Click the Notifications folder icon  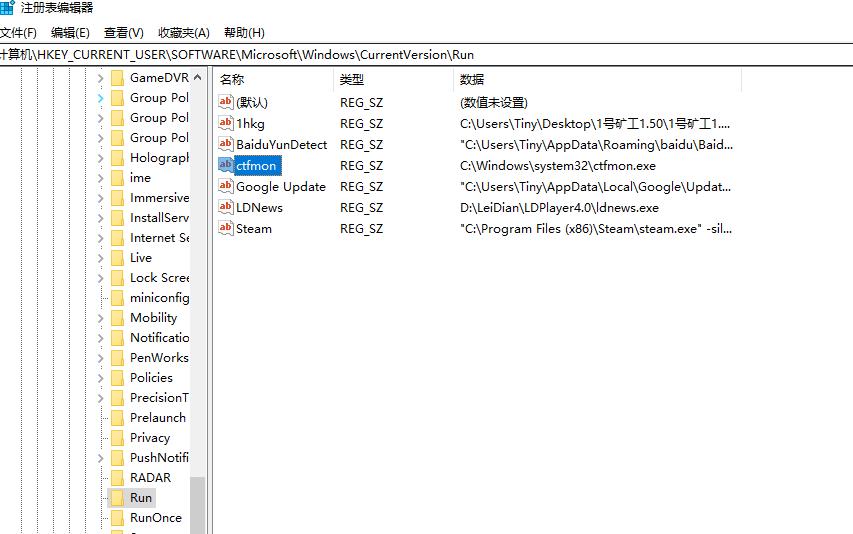click(x=117, y=338)
